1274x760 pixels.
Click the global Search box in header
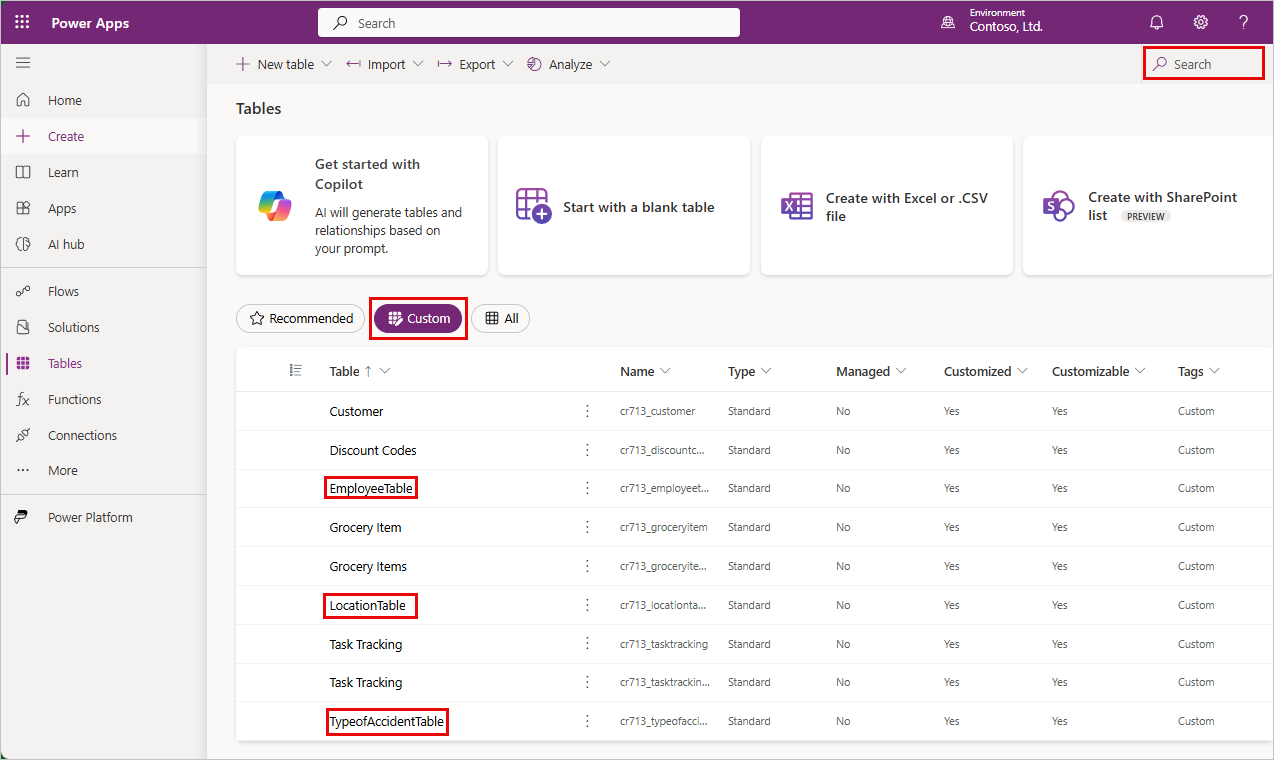pyautogui.click(x=529, y=23)
